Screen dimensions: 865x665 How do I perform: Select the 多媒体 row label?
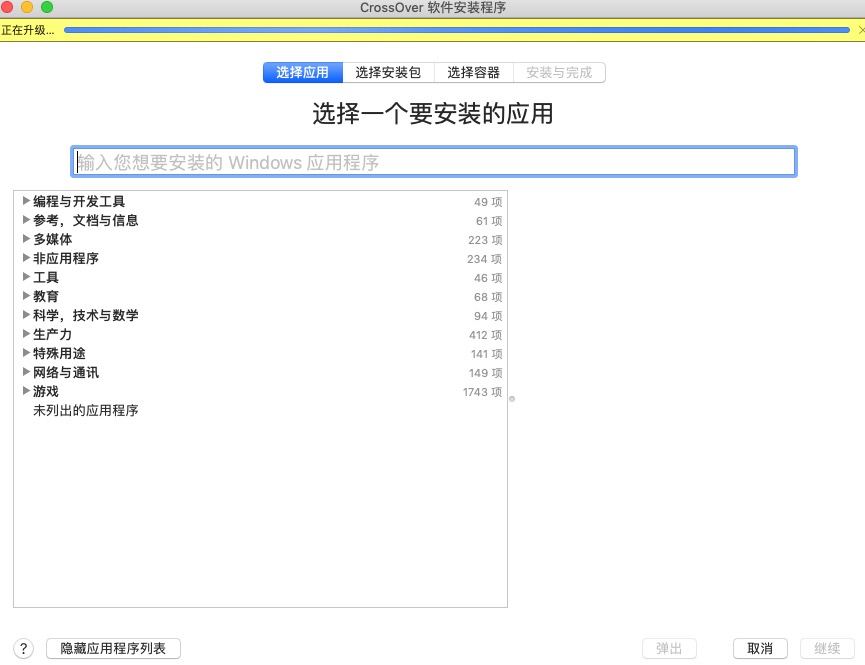pos(52,239)
